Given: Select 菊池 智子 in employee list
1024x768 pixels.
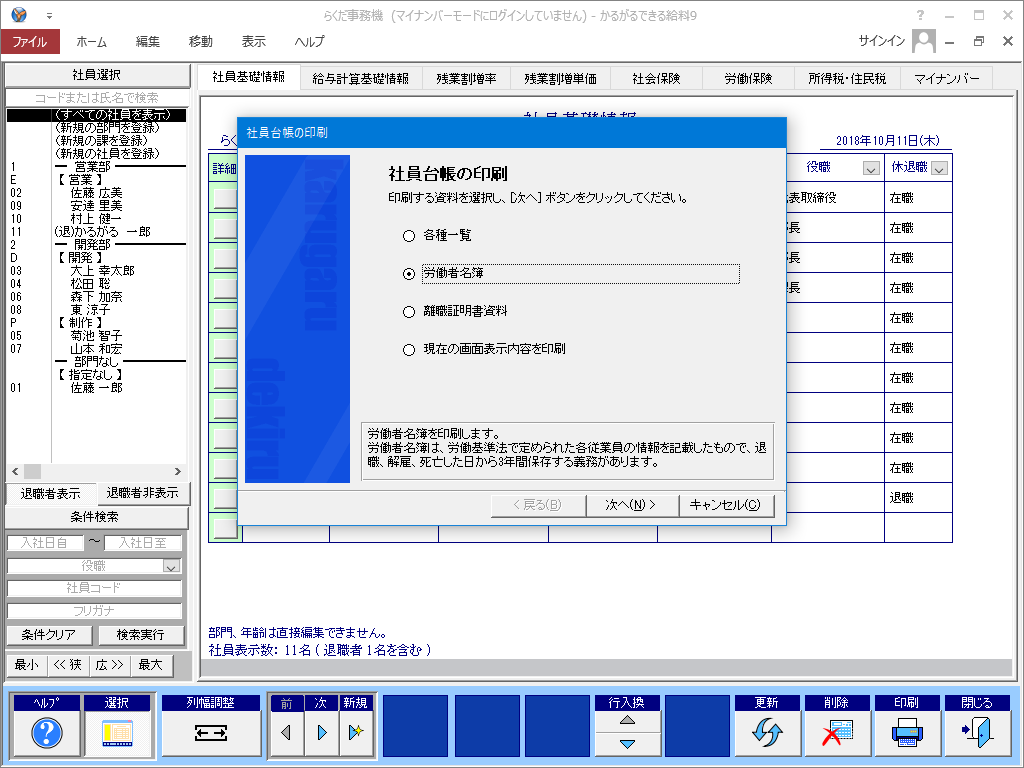Looking at the screenshot, I should (x=96, y=336).
